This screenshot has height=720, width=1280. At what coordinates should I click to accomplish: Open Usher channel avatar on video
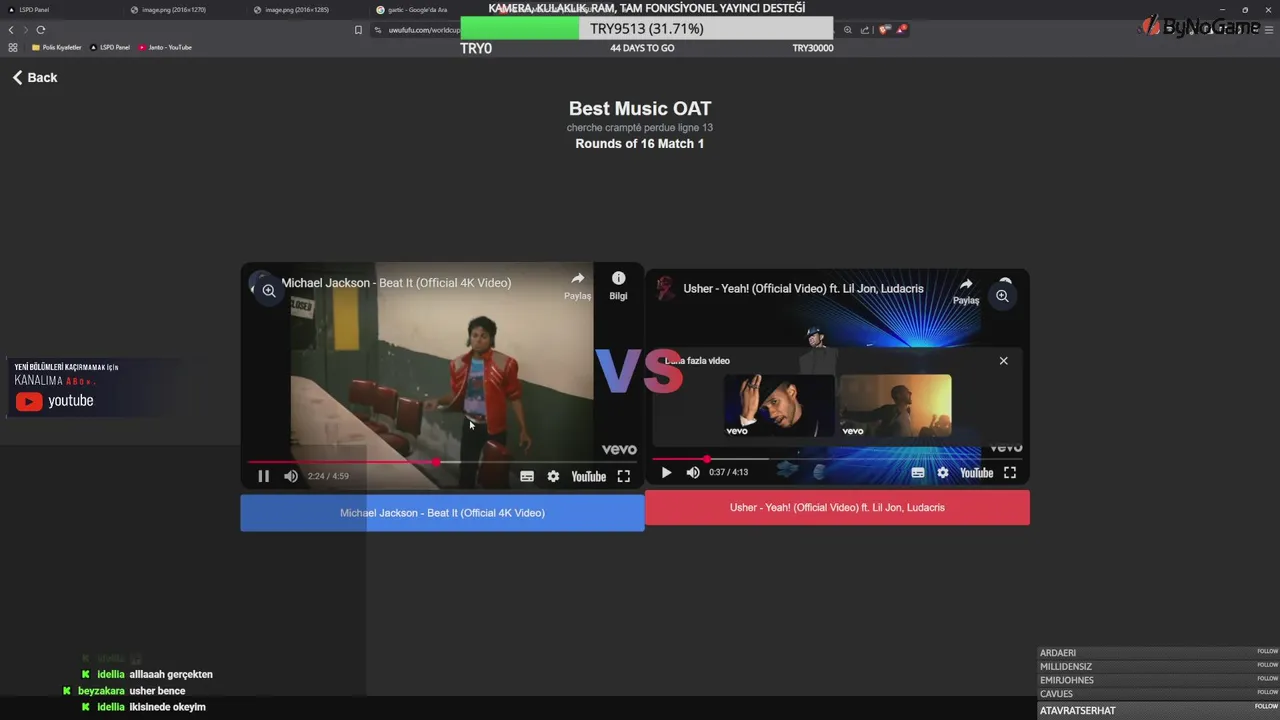coord(665,289)
